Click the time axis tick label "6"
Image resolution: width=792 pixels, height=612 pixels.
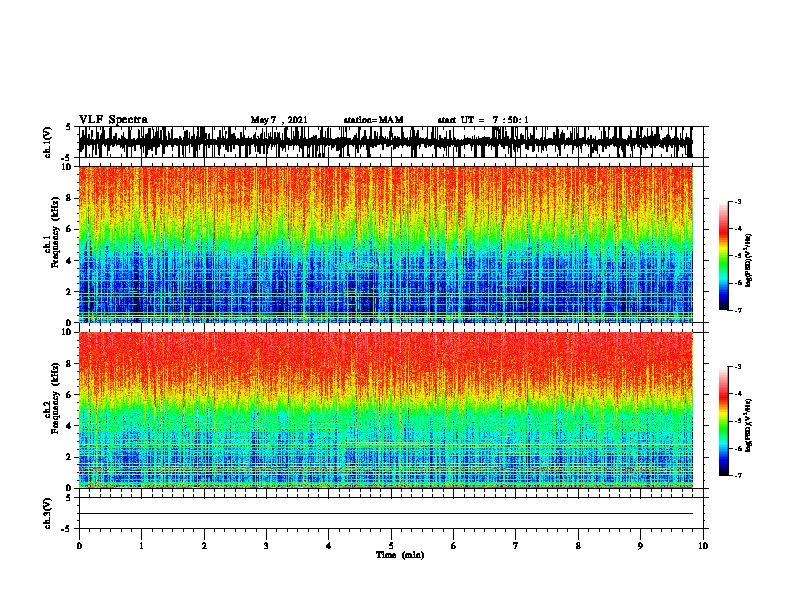[x=454, y=546]
